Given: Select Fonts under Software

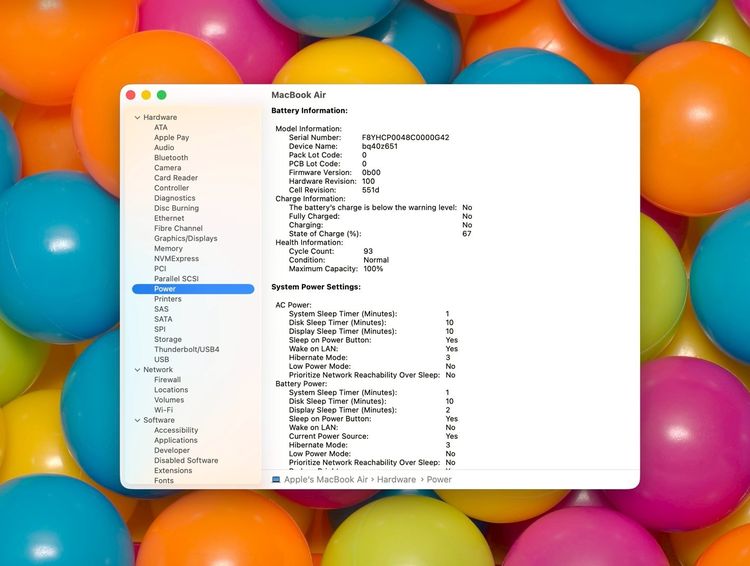Looking at the screenshot, I should pyautogui.click(x=164, y=480).
